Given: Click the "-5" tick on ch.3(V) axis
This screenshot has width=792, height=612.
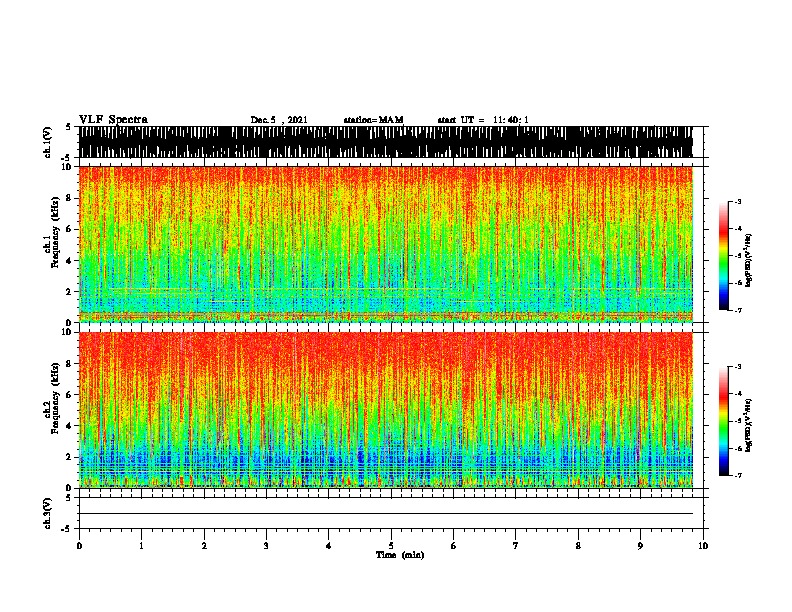Looking at the screenshot, I should click(x=67, y=529).
